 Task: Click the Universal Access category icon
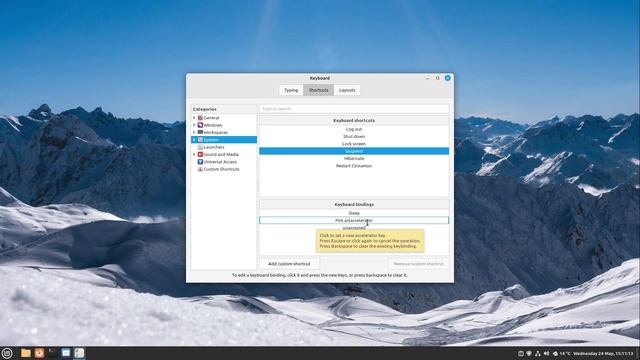(200, 162)
